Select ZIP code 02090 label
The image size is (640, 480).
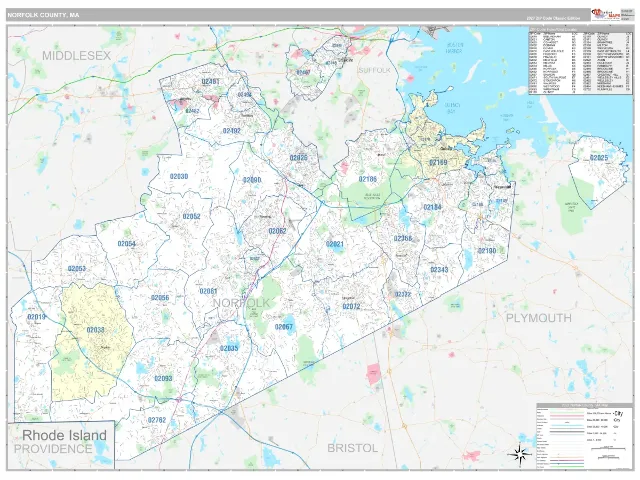pyautogui.click(x=252, y=180)
